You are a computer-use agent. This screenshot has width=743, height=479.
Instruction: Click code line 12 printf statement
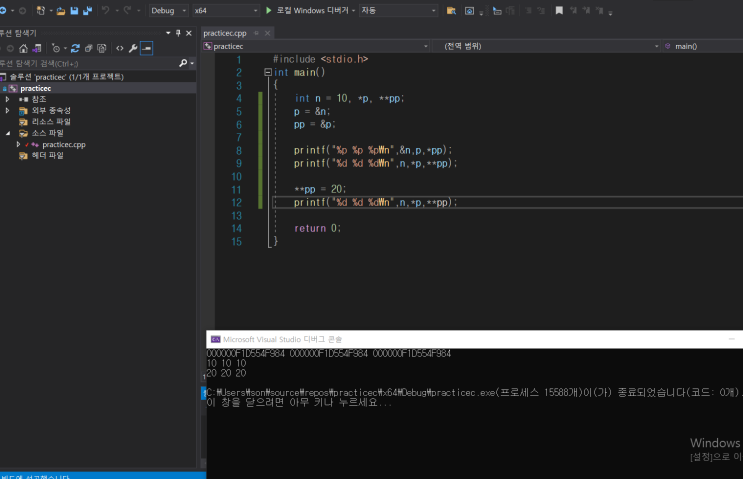click(375, 202)
